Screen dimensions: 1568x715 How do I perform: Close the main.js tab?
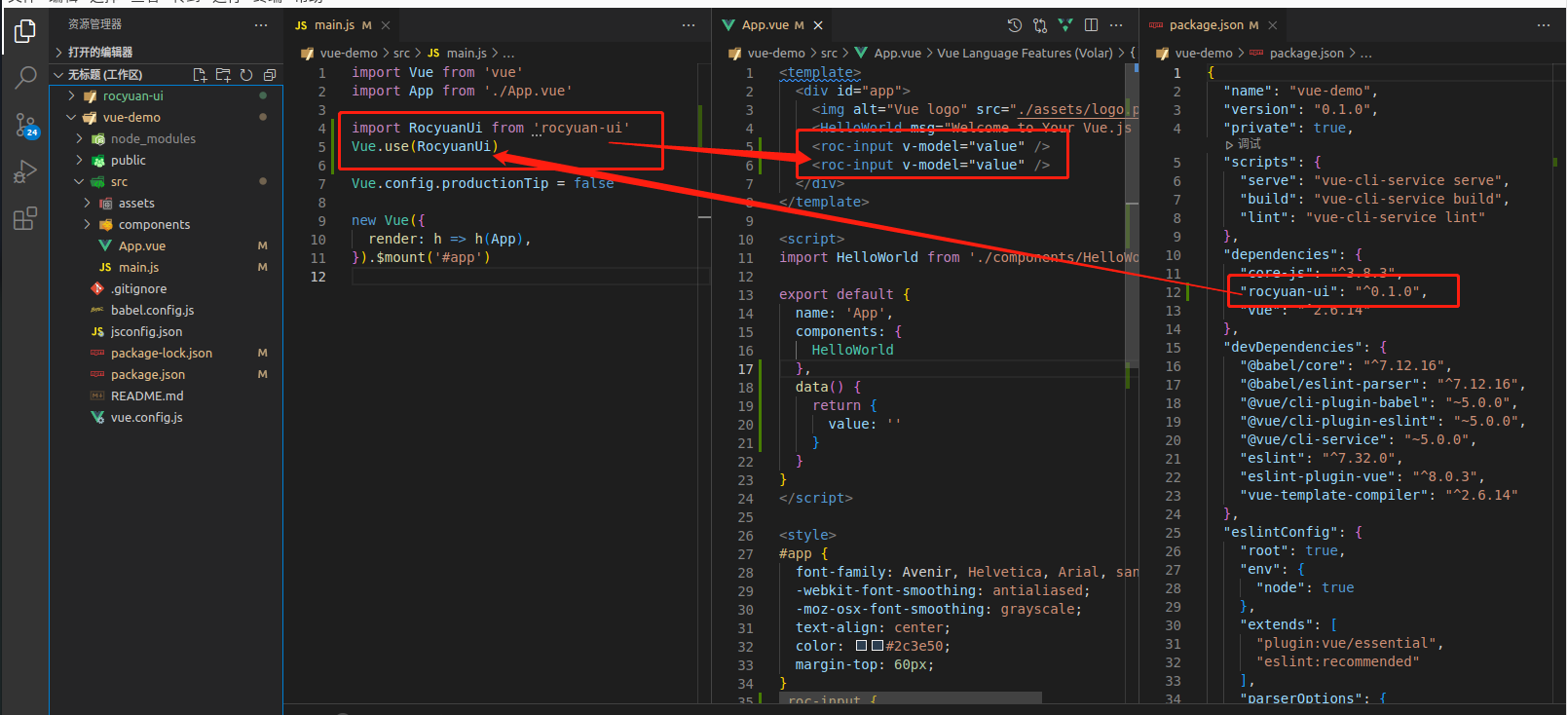coord(386,25)
